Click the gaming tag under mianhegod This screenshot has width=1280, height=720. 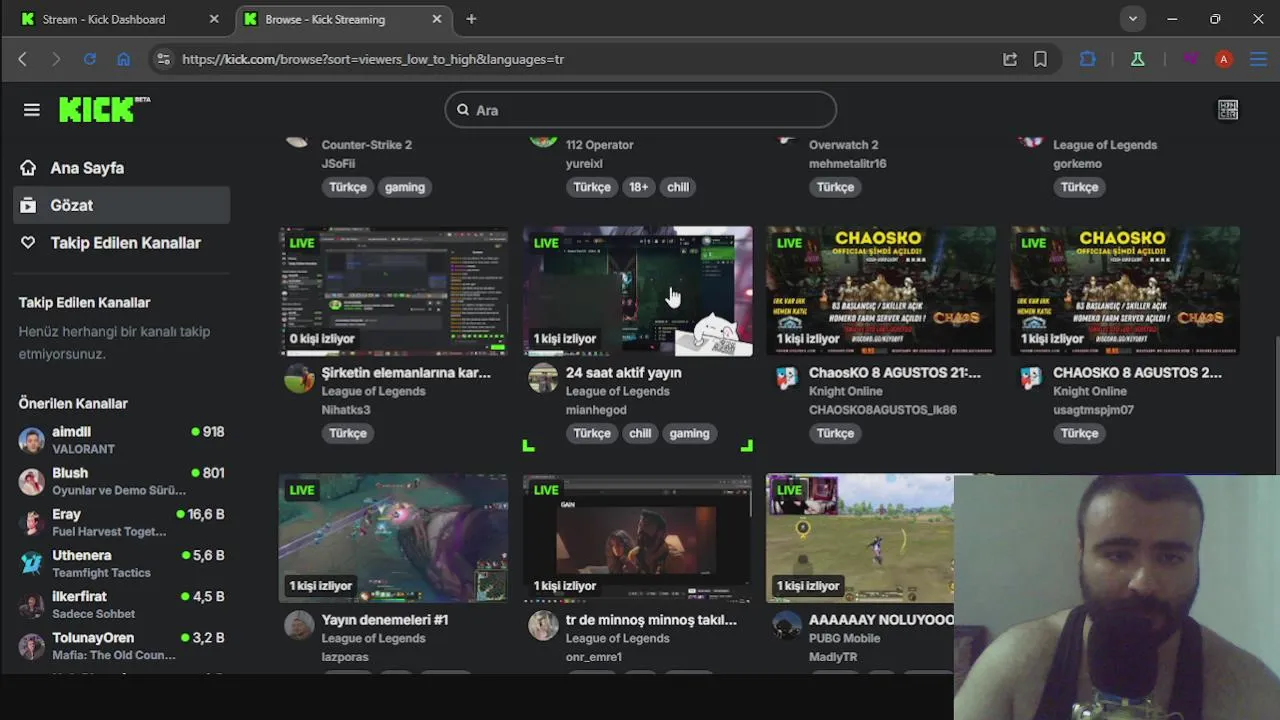click(x=689, y=433)
